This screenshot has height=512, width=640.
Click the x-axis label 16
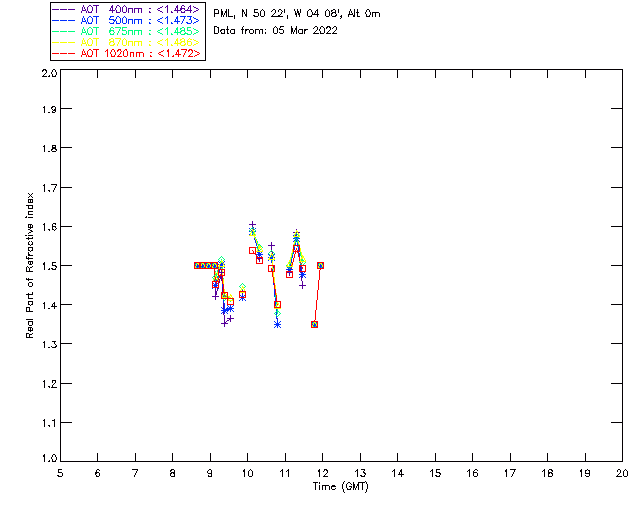click(473, 473)
